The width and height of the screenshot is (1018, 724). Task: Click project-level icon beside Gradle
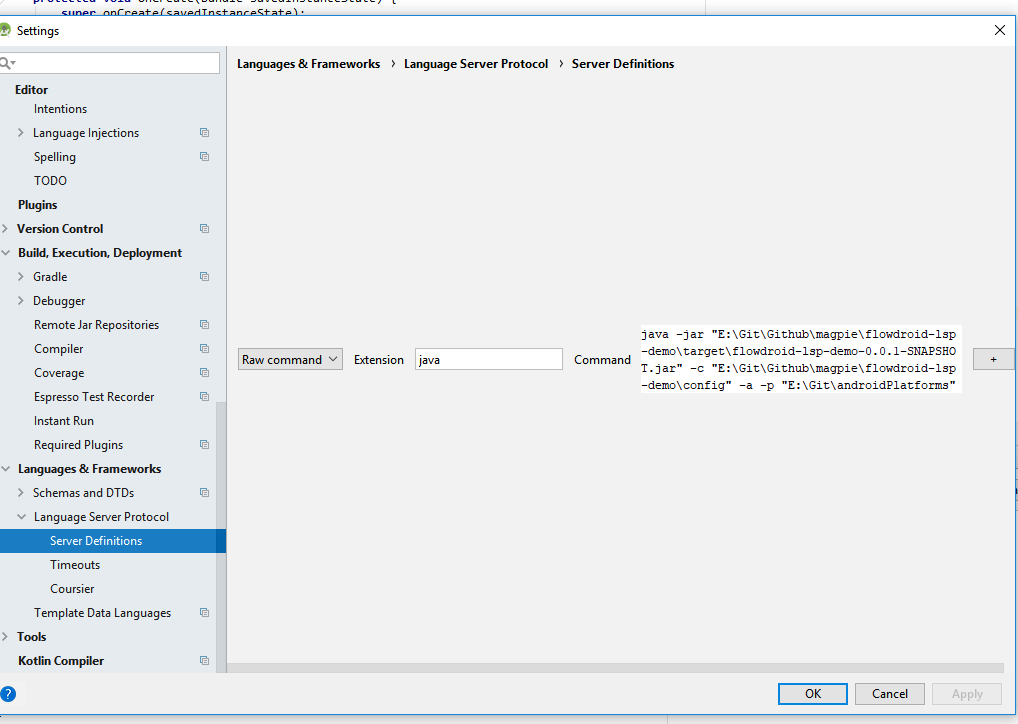click(205, 277)
